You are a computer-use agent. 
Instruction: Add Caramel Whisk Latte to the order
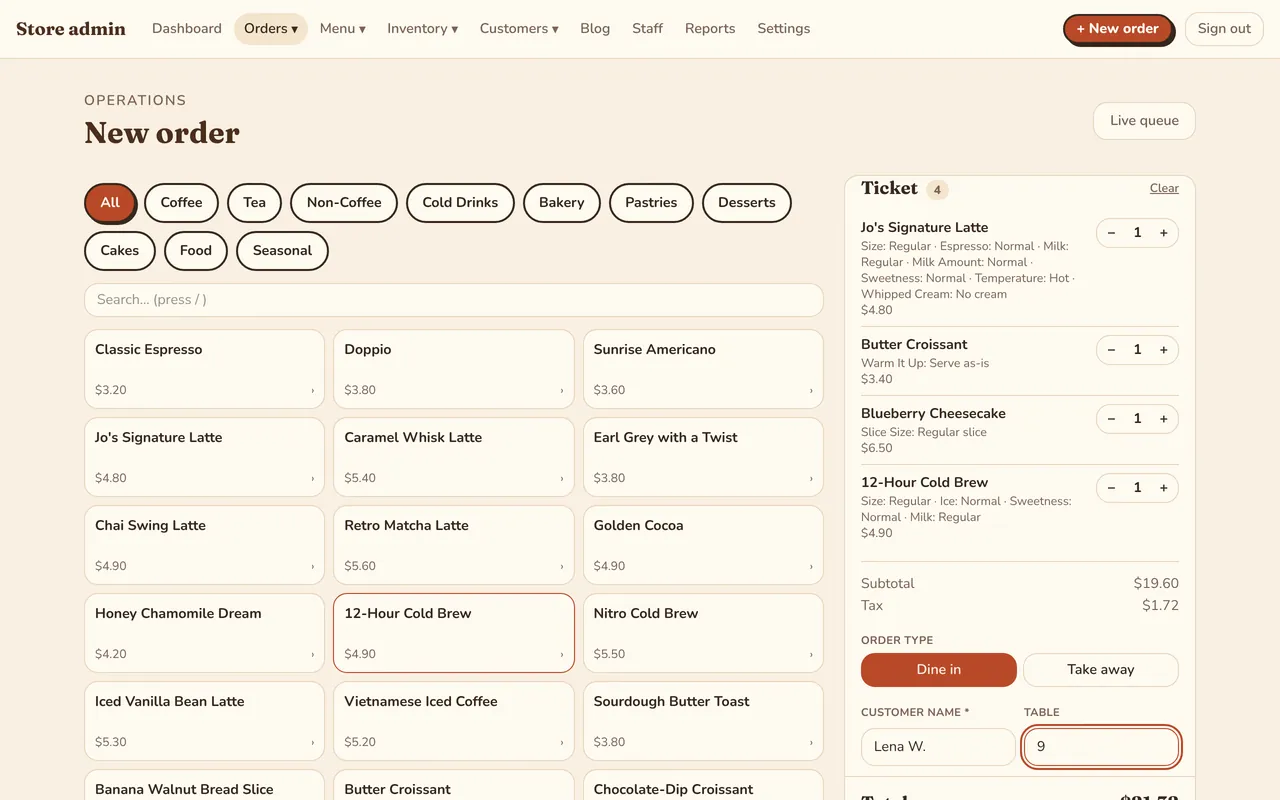[454, 457]
